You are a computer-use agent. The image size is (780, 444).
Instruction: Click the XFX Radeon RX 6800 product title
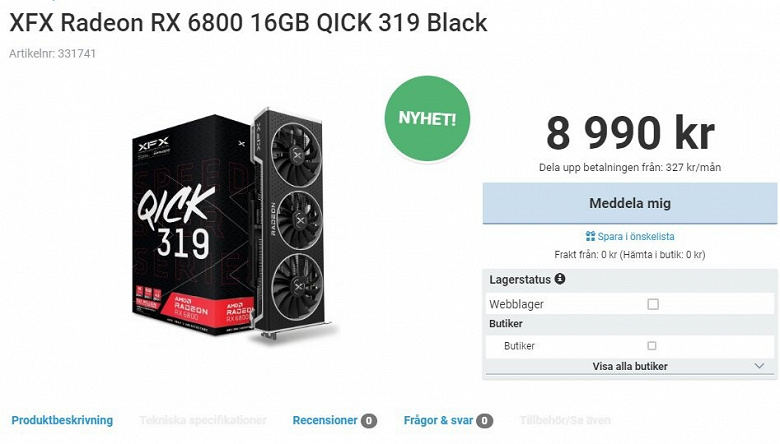(x=248, y=22)
